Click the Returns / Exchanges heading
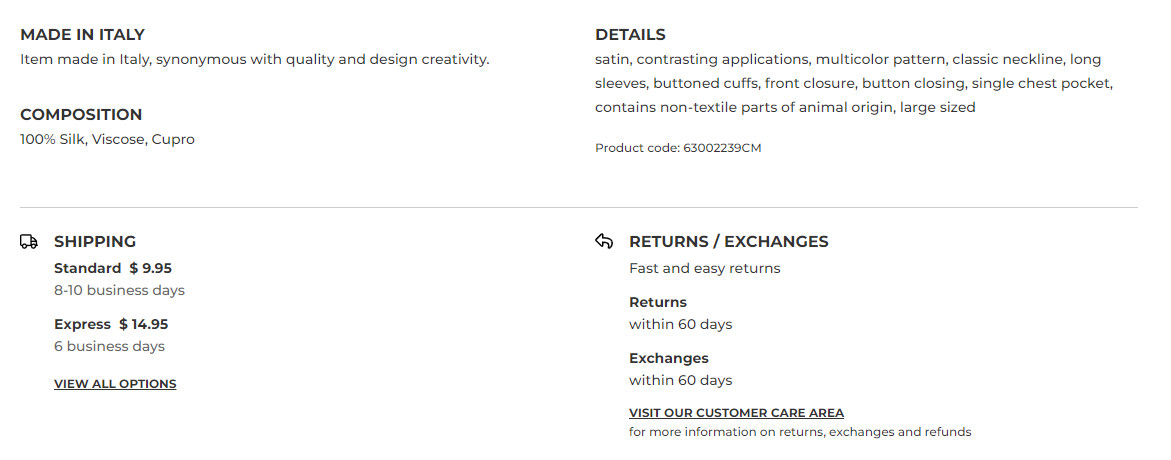Screen dimensions: 1171x460 tap(728, 241)
